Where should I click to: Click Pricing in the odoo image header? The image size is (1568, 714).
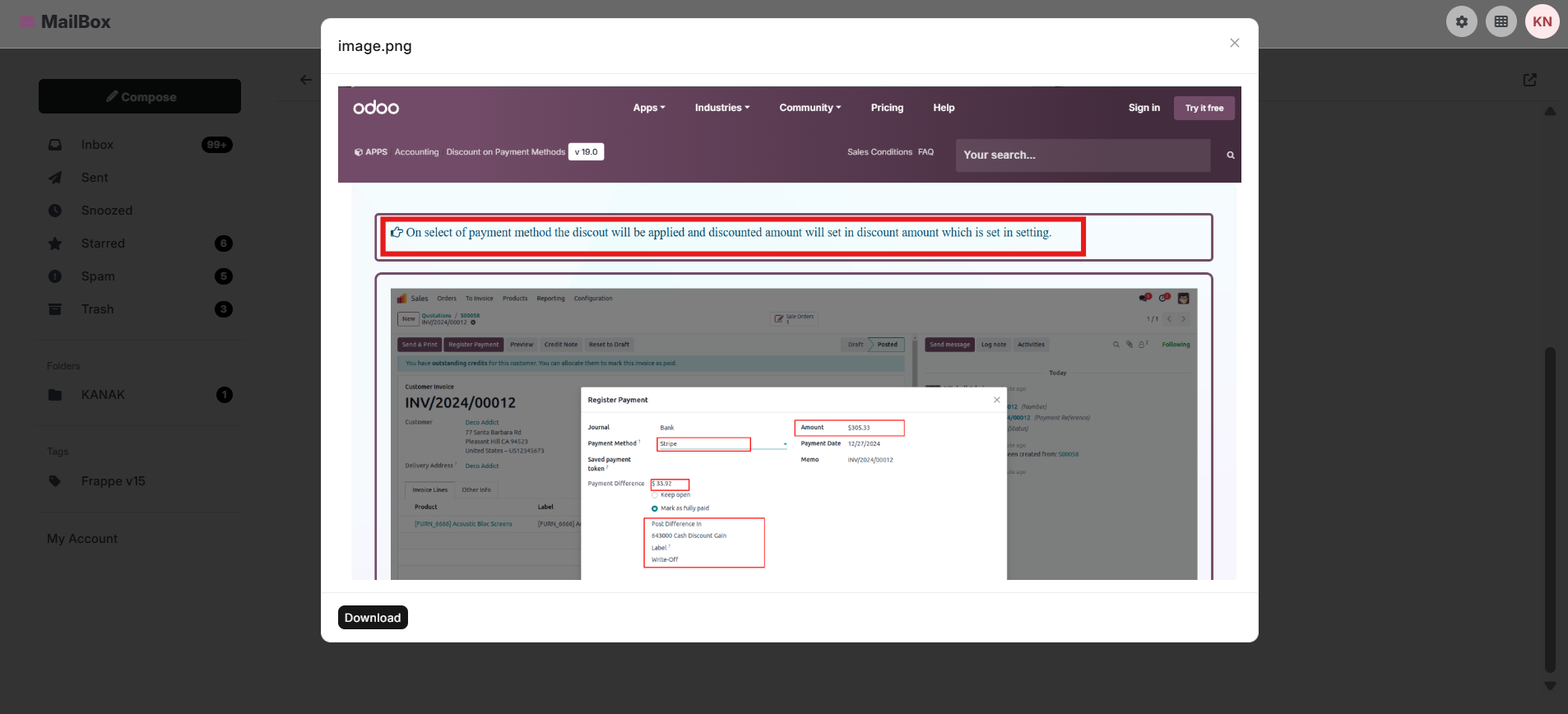[887, 108]
